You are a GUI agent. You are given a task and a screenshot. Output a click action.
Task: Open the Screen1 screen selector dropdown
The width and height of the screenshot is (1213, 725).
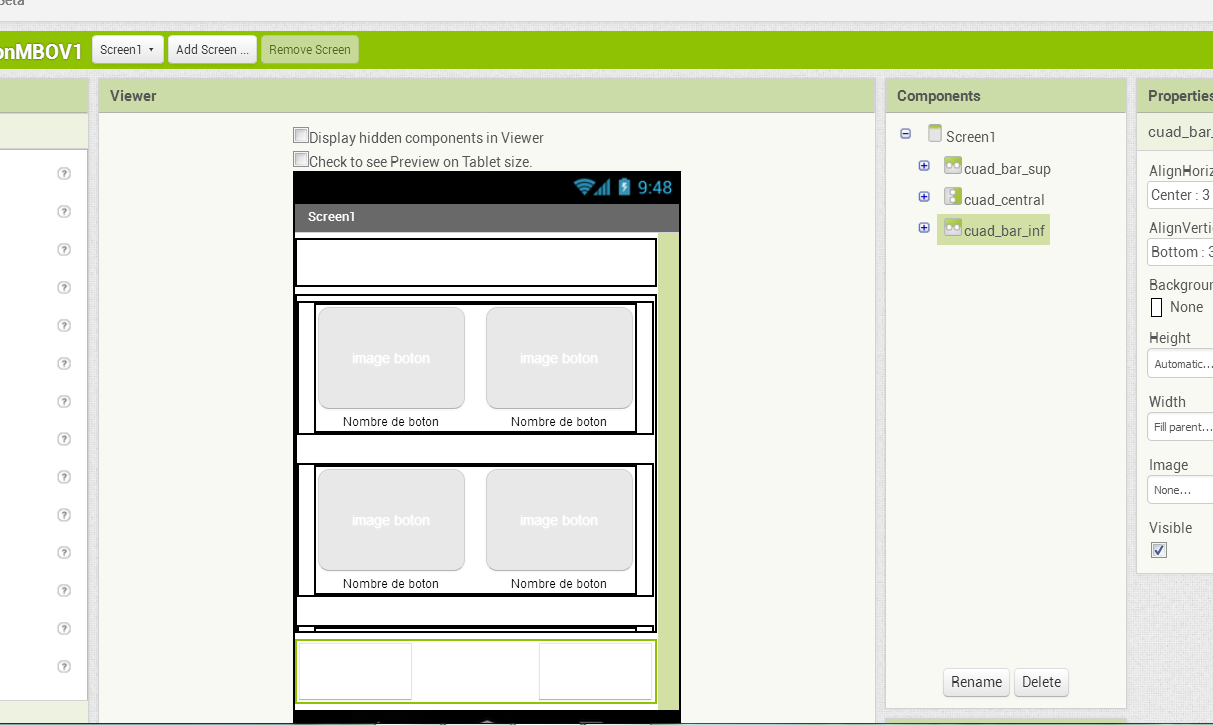[127, 48]
